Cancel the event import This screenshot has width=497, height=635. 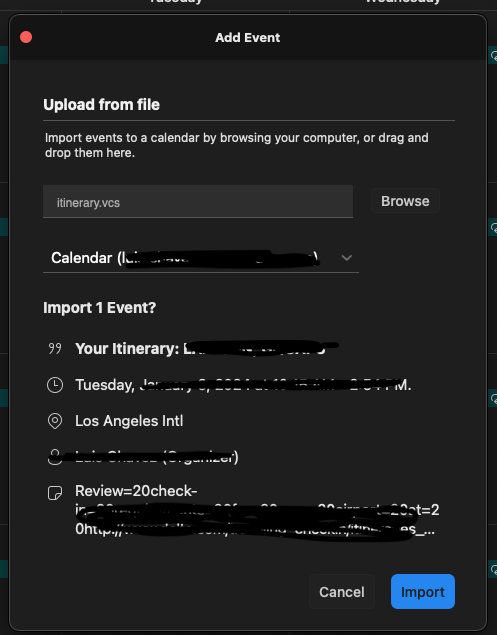[341, 591]
